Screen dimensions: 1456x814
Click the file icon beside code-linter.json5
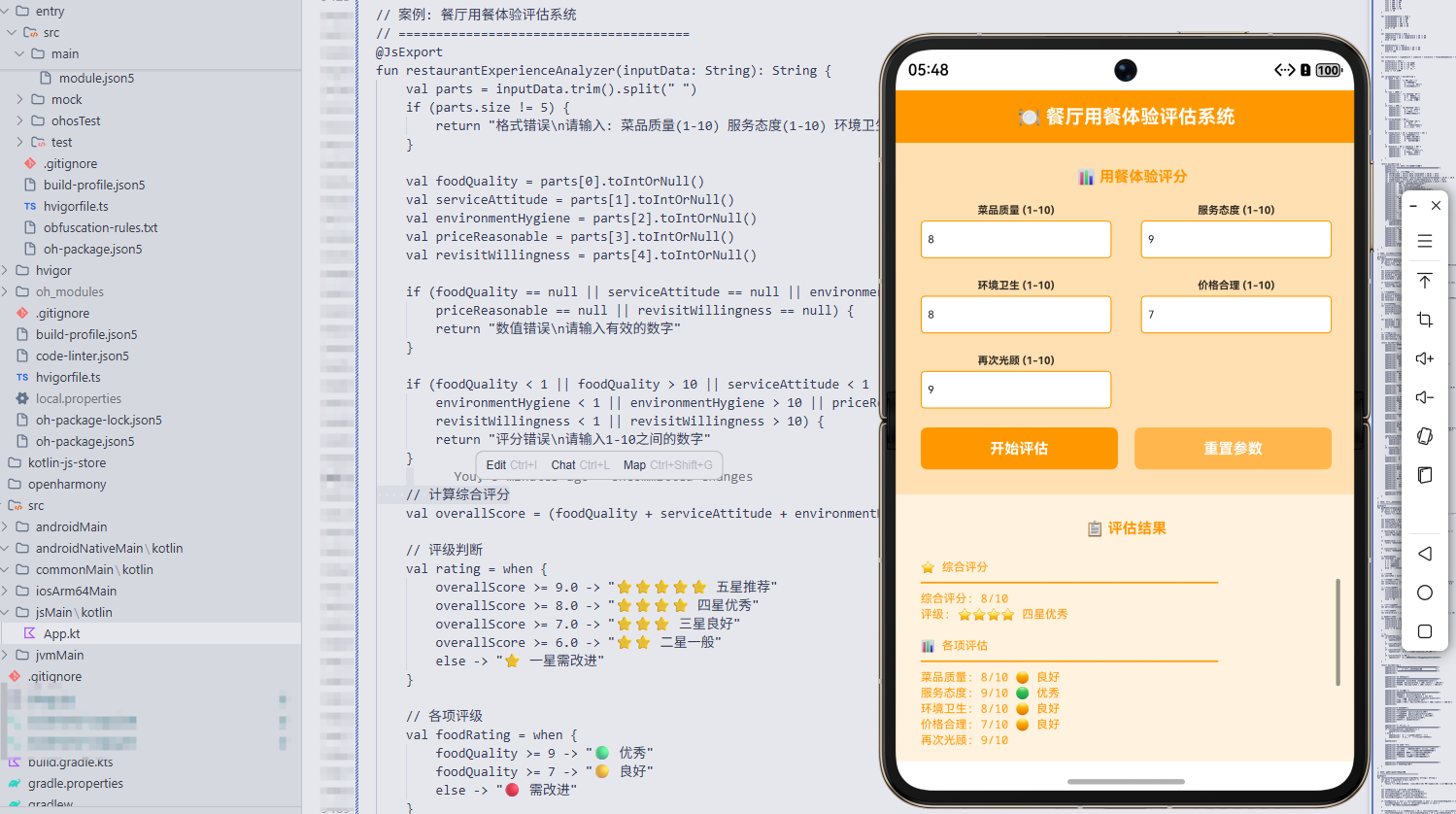(x=22, y=356)
